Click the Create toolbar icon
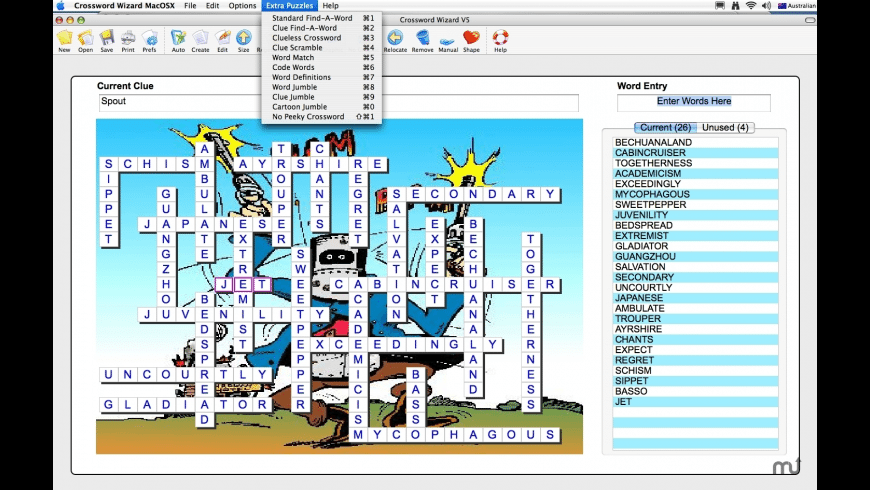The width and height of the screenshot is (870, 490). 200,41
